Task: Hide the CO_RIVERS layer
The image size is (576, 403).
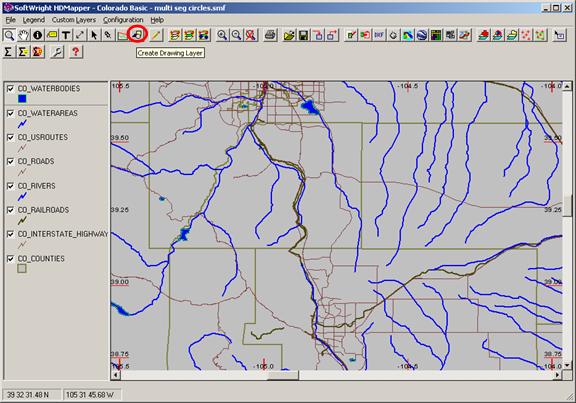Action: point(10,186)
